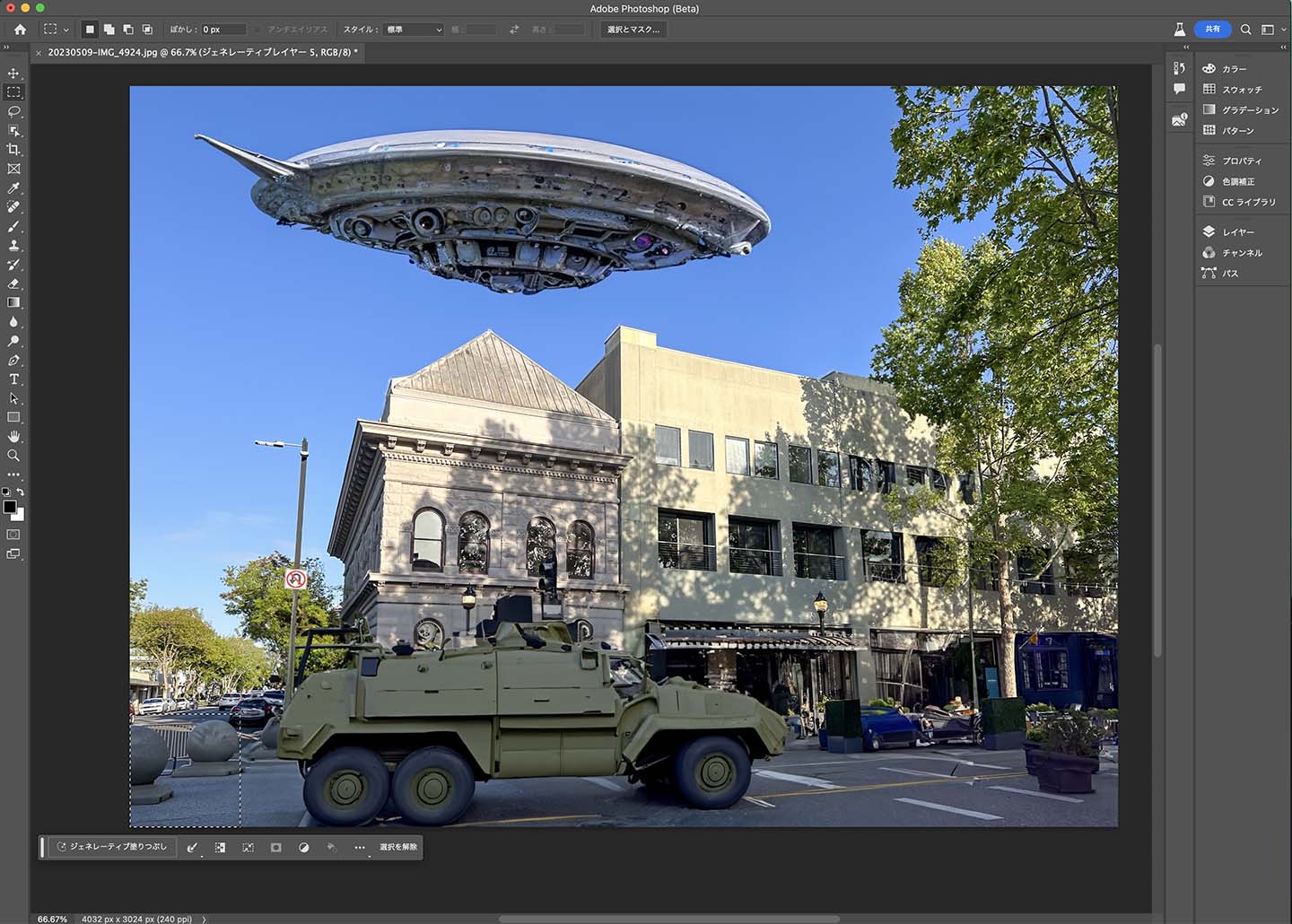Screen dimensions: 1292x924
Task: Enable Intersect with selection mode
Action: coord(147,30)
